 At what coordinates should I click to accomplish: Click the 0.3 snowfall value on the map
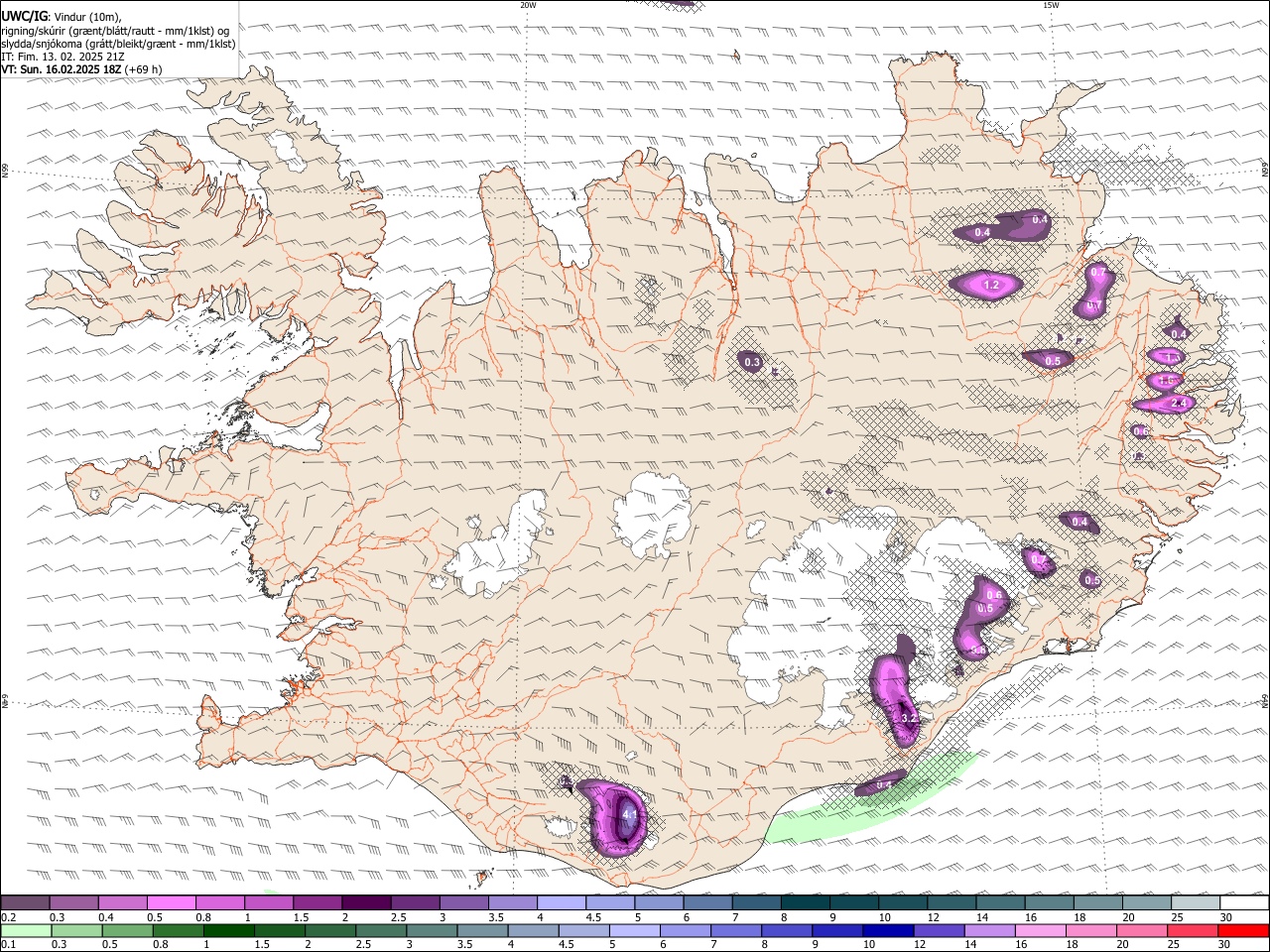point(752,363)
